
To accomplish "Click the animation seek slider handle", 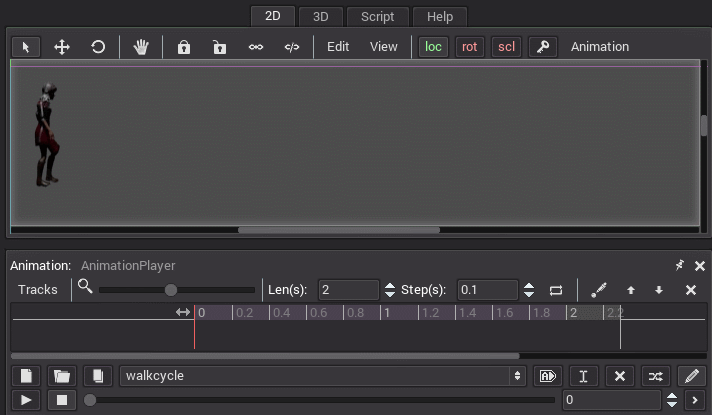I will (x=90, y=400).
